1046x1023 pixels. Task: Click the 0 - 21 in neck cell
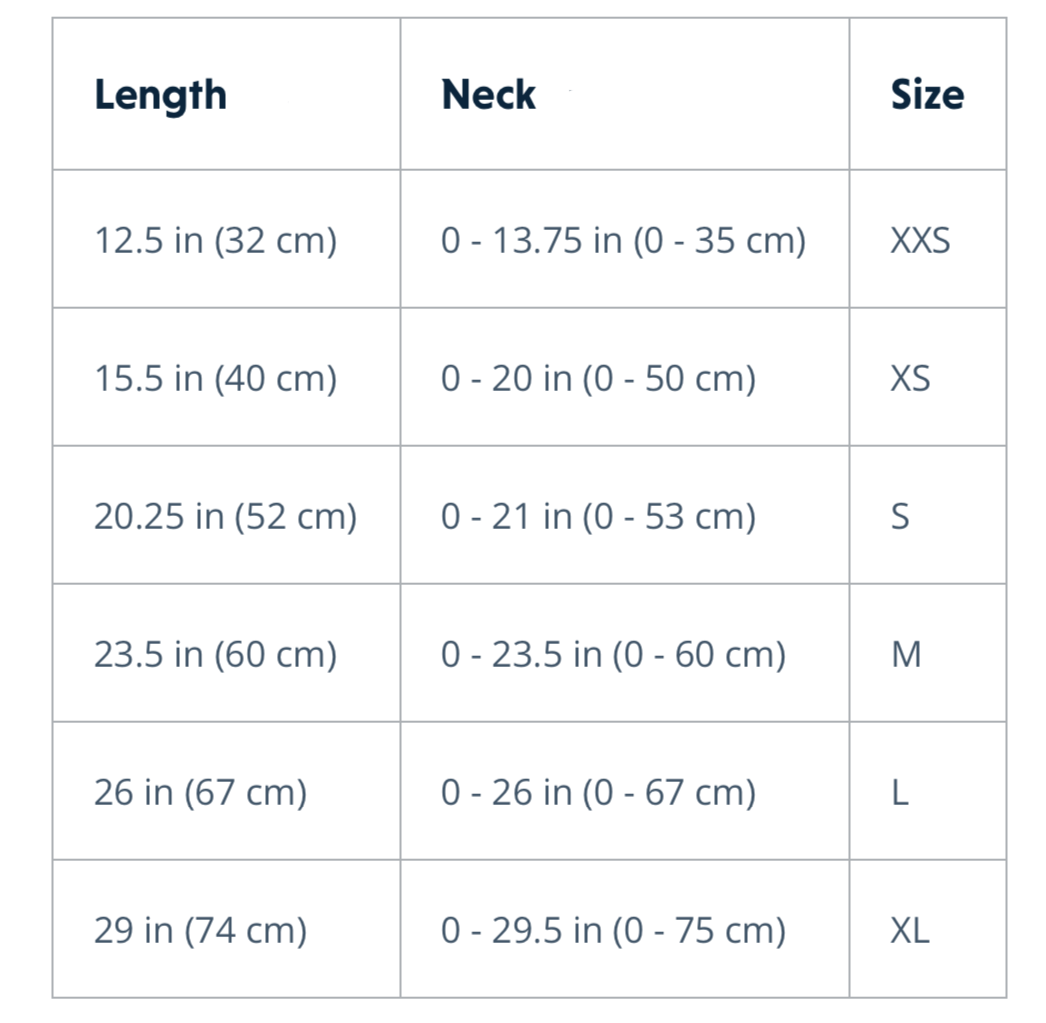[598, 517]
